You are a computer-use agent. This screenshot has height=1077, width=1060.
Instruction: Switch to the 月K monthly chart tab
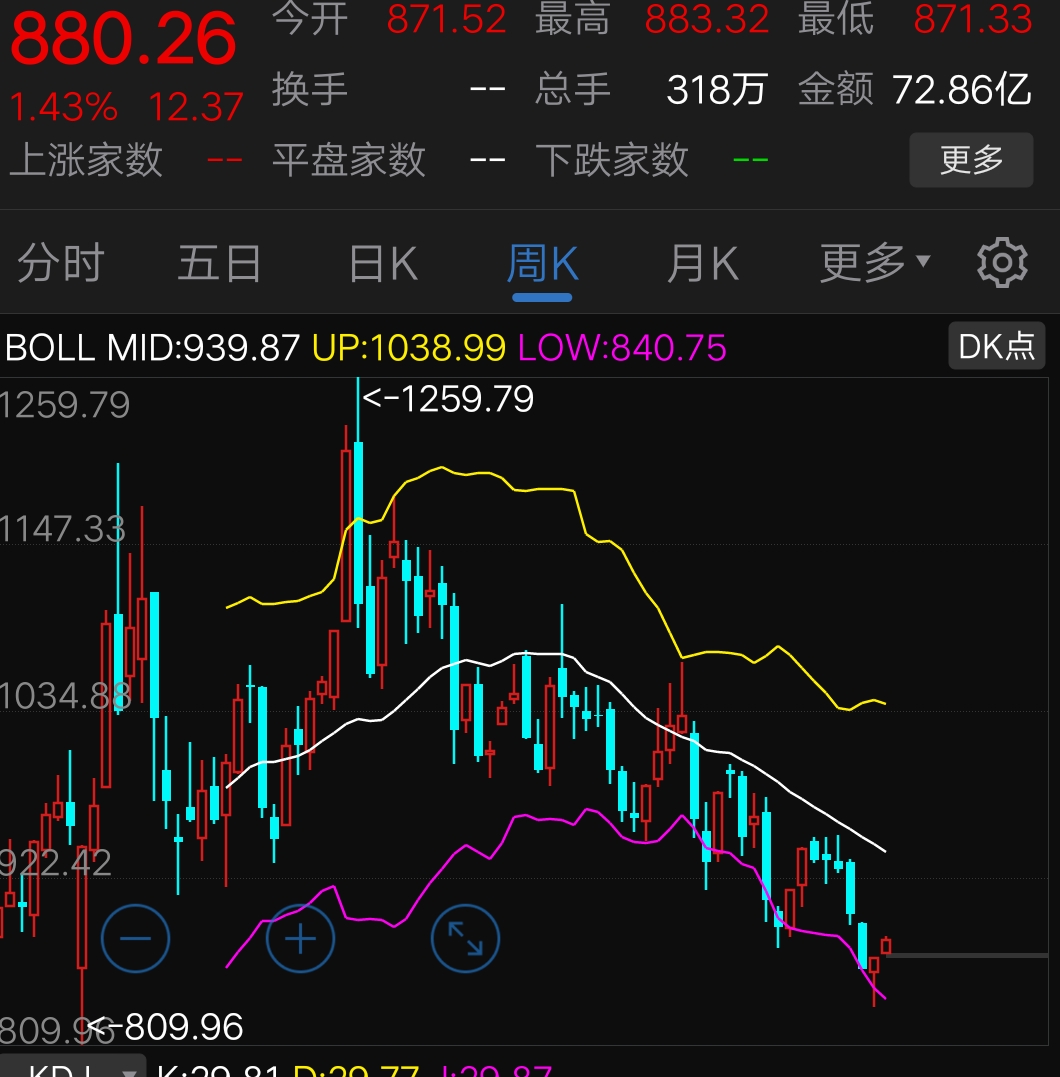pos(703,263)
